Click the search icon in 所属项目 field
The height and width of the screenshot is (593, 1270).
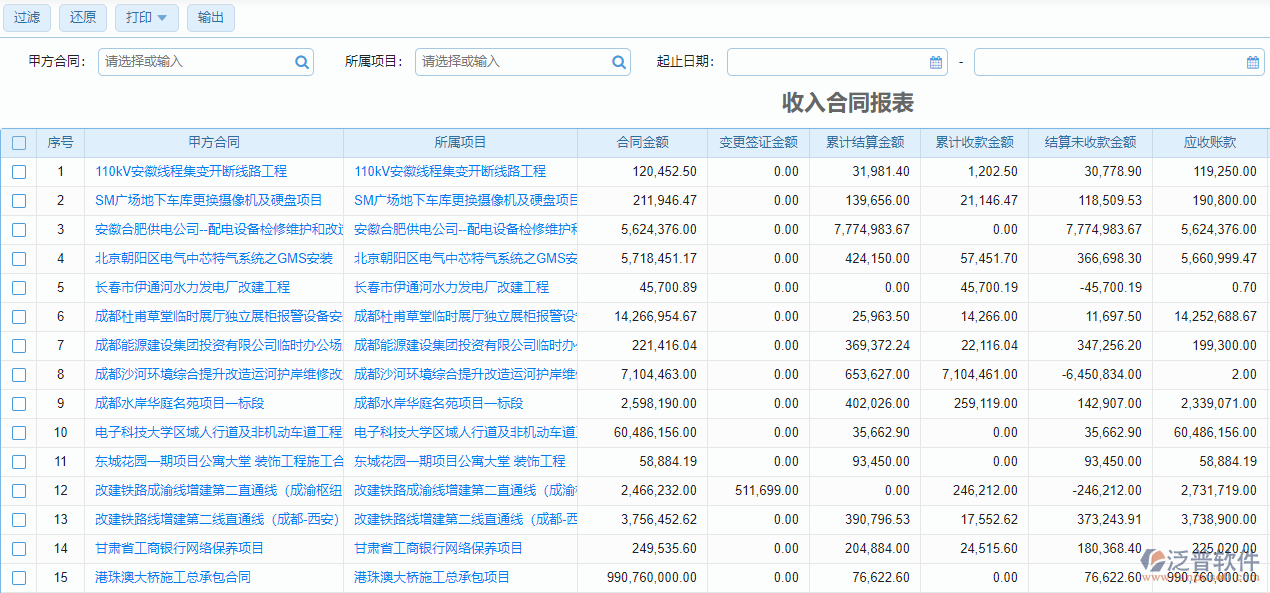619,61
